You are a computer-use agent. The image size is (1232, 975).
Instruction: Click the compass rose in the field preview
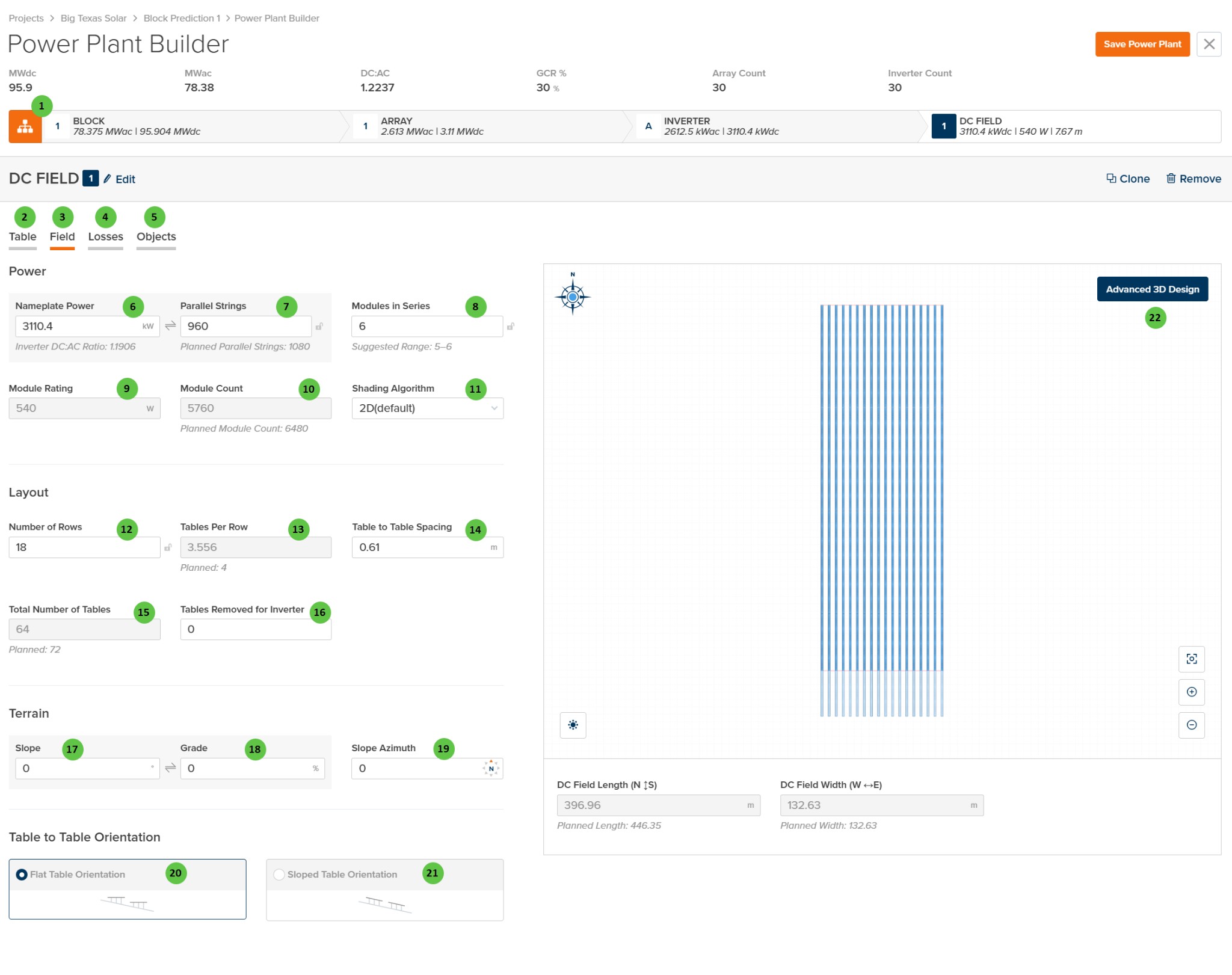[573, 295]
